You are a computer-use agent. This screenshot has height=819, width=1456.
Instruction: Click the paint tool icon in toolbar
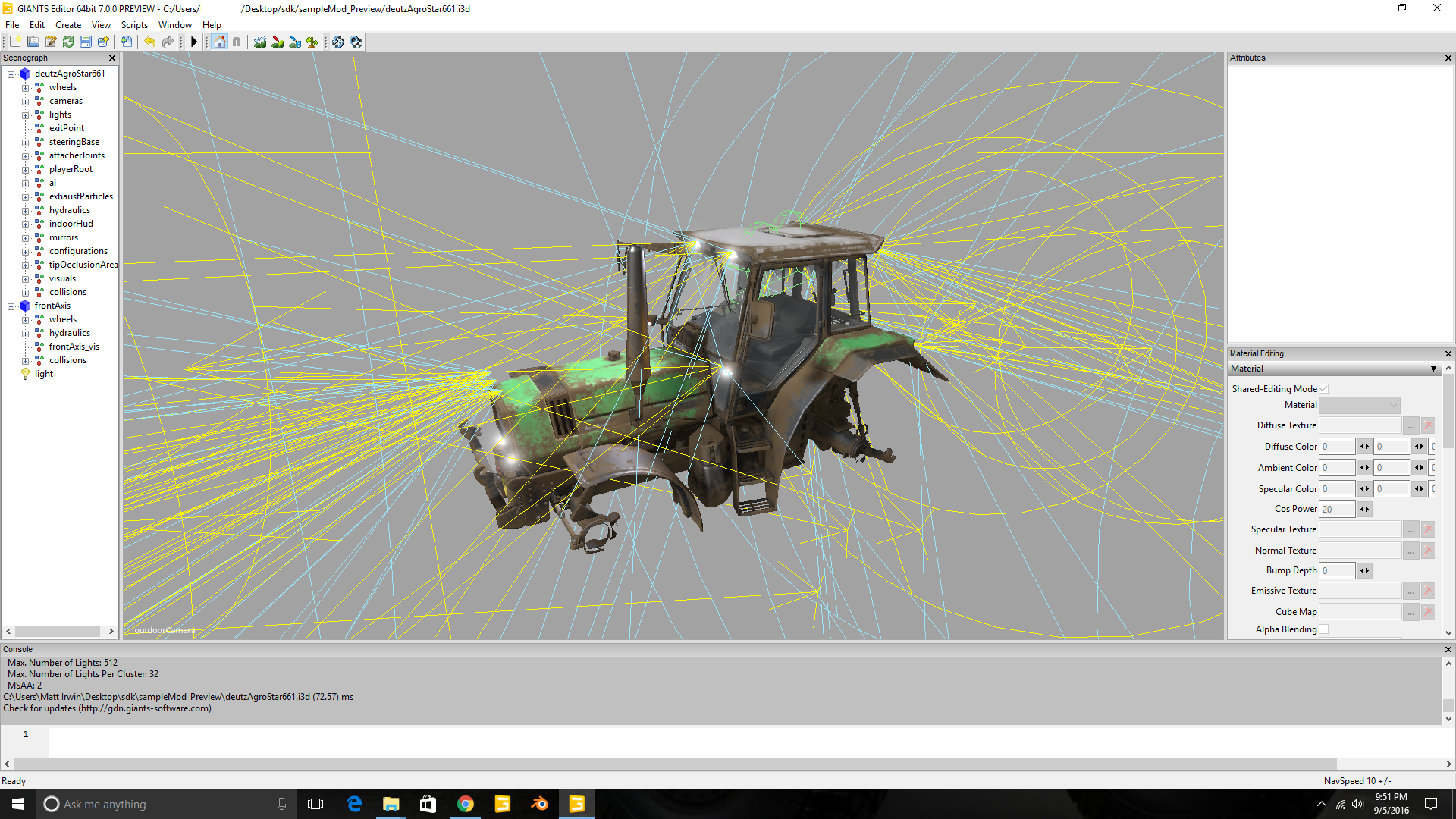[x=279, y=41]
